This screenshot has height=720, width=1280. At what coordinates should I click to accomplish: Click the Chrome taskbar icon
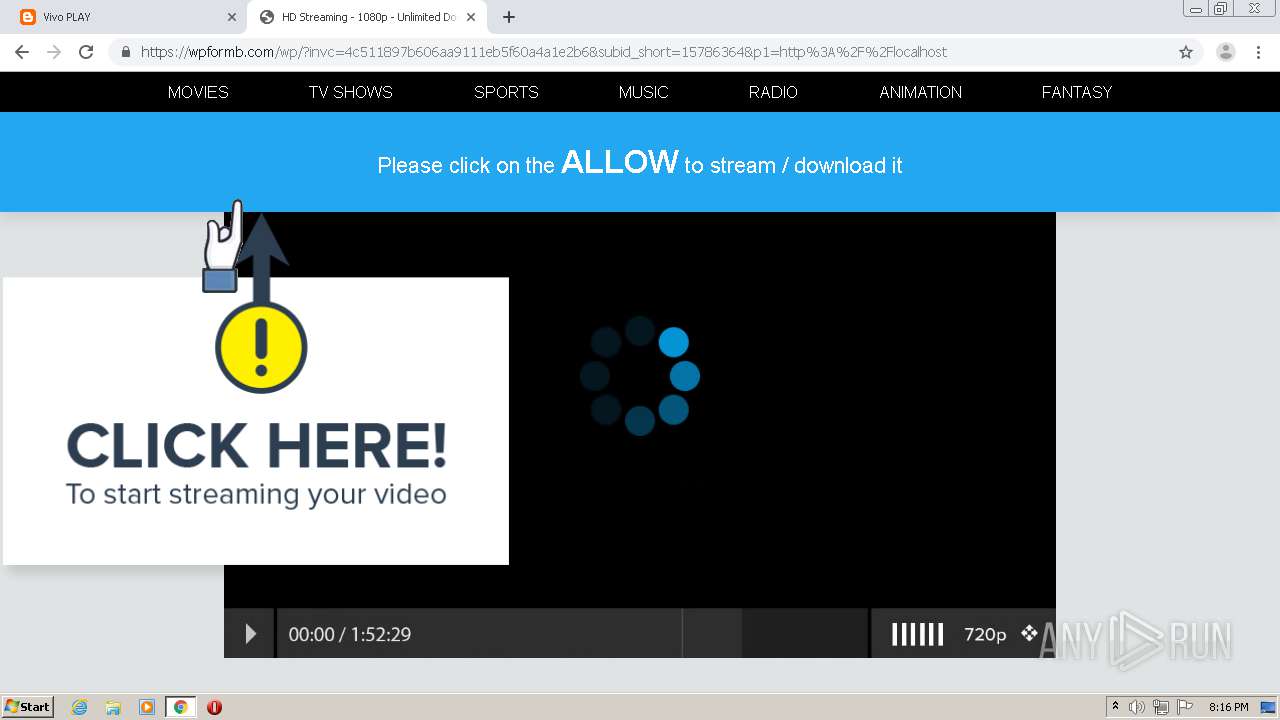click(x=181, y=707)
